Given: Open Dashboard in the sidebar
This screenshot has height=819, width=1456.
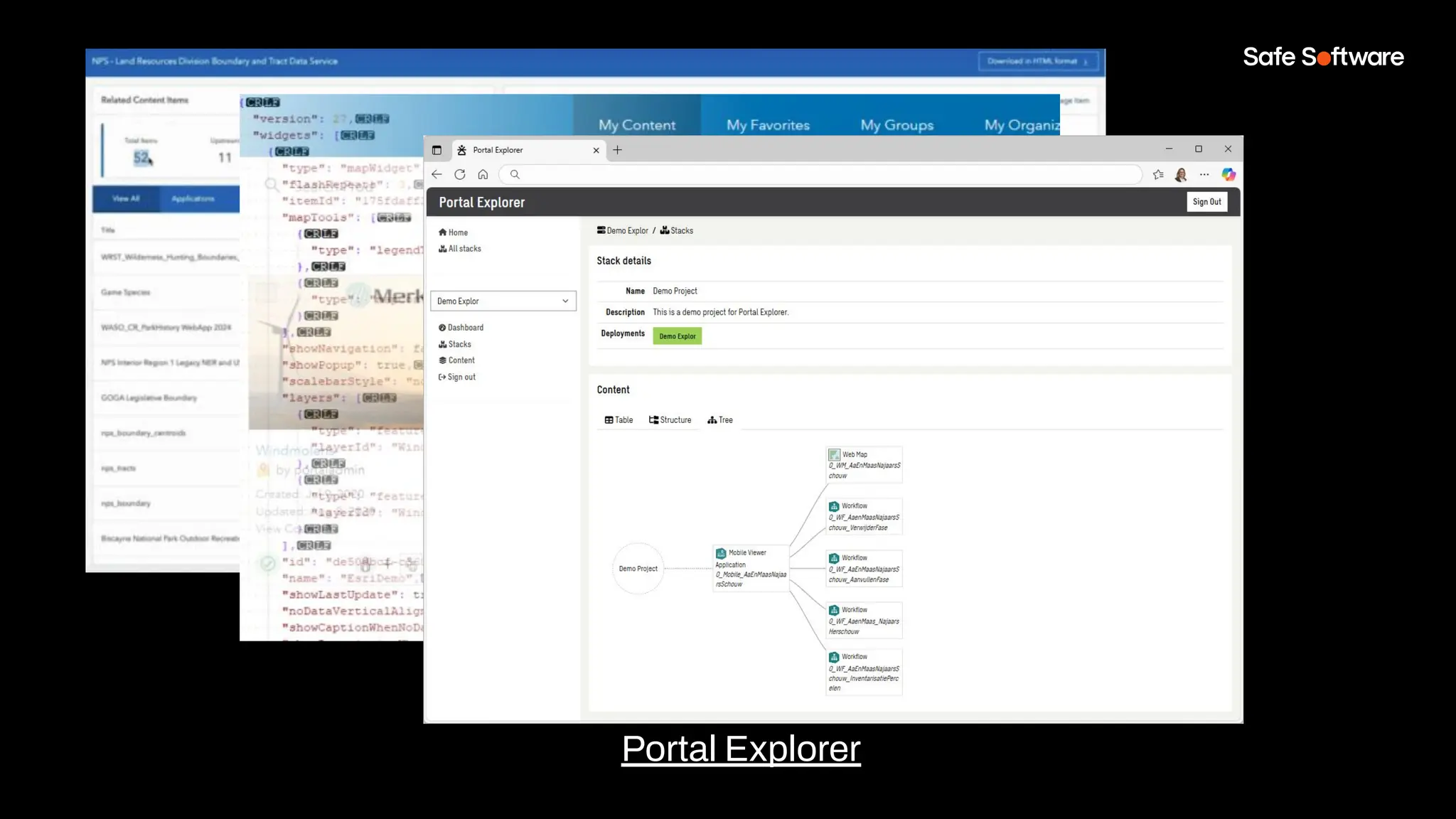Looking at the screenshot, I should [461, 328].
